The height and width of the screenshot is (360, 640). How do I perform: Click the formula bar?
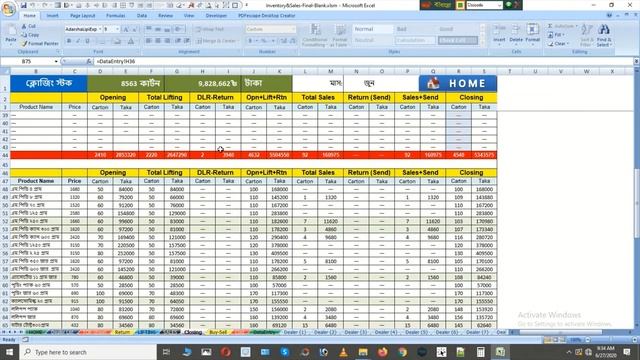[x=363, y=61]
